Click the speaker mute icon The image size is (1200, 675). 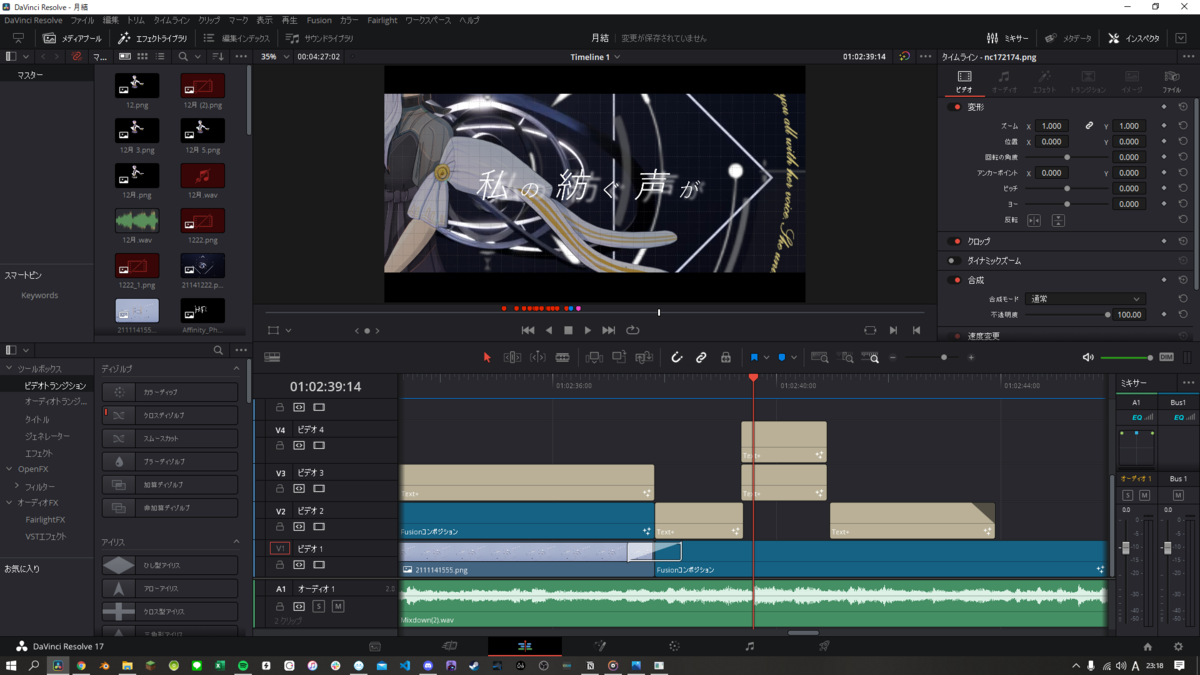pyautogui.click(x=1088, y=357)
